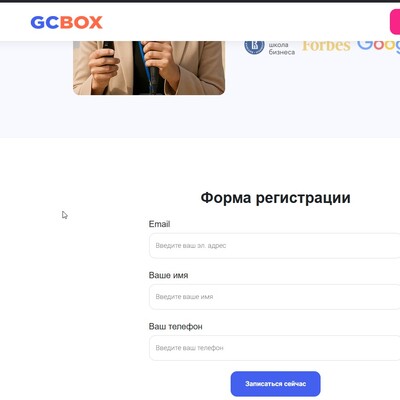Click the 'Ваш телефон' label
The image size is (400, 400).
tap(175, 326)
